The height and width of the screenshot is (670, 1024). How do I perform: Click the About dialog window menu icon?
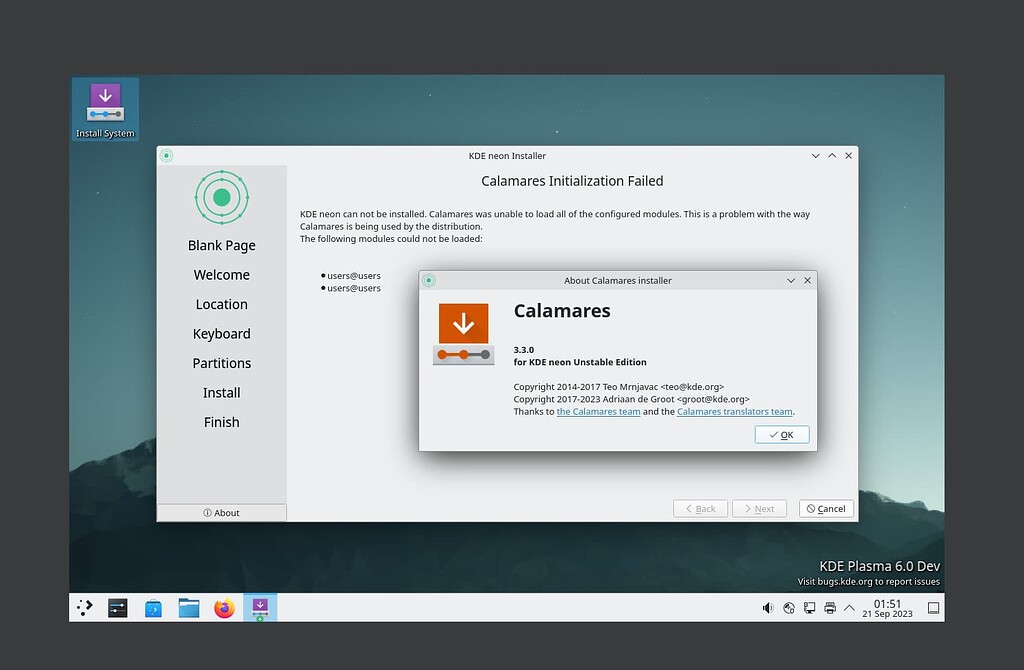(429, 280)
